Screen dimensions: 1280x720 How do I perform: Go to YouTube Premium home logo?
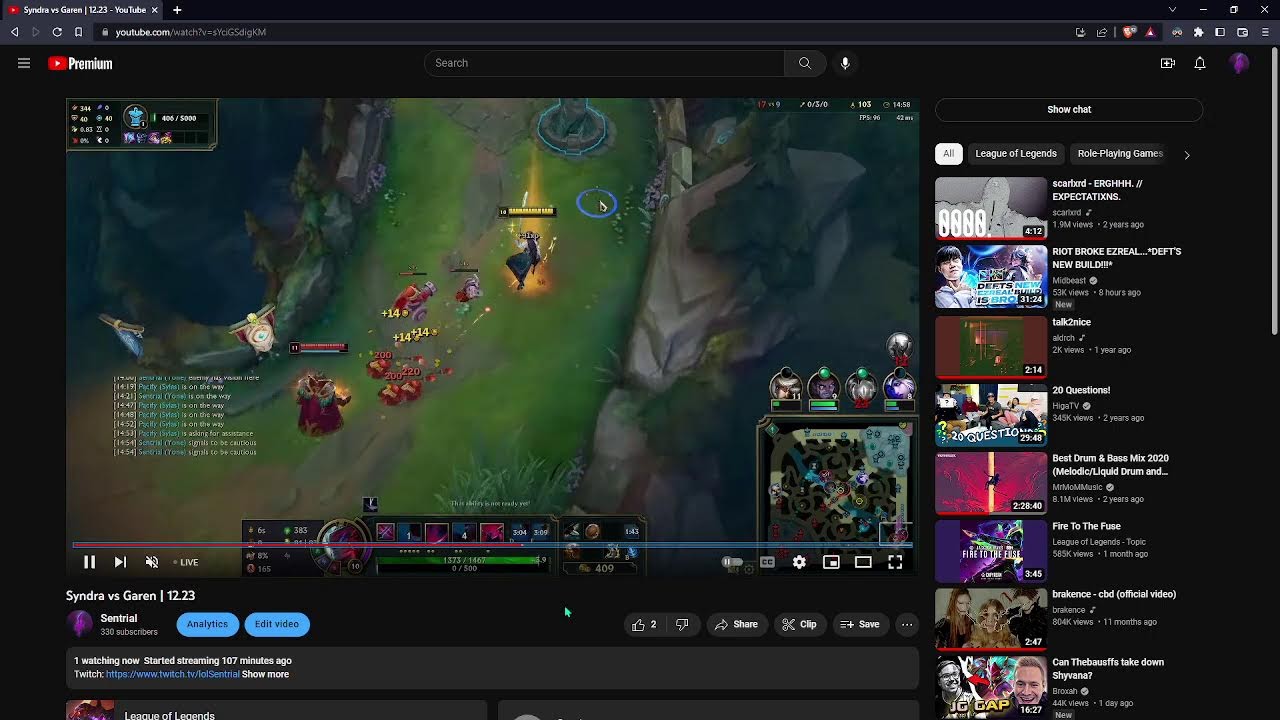[x=80, y=63]
